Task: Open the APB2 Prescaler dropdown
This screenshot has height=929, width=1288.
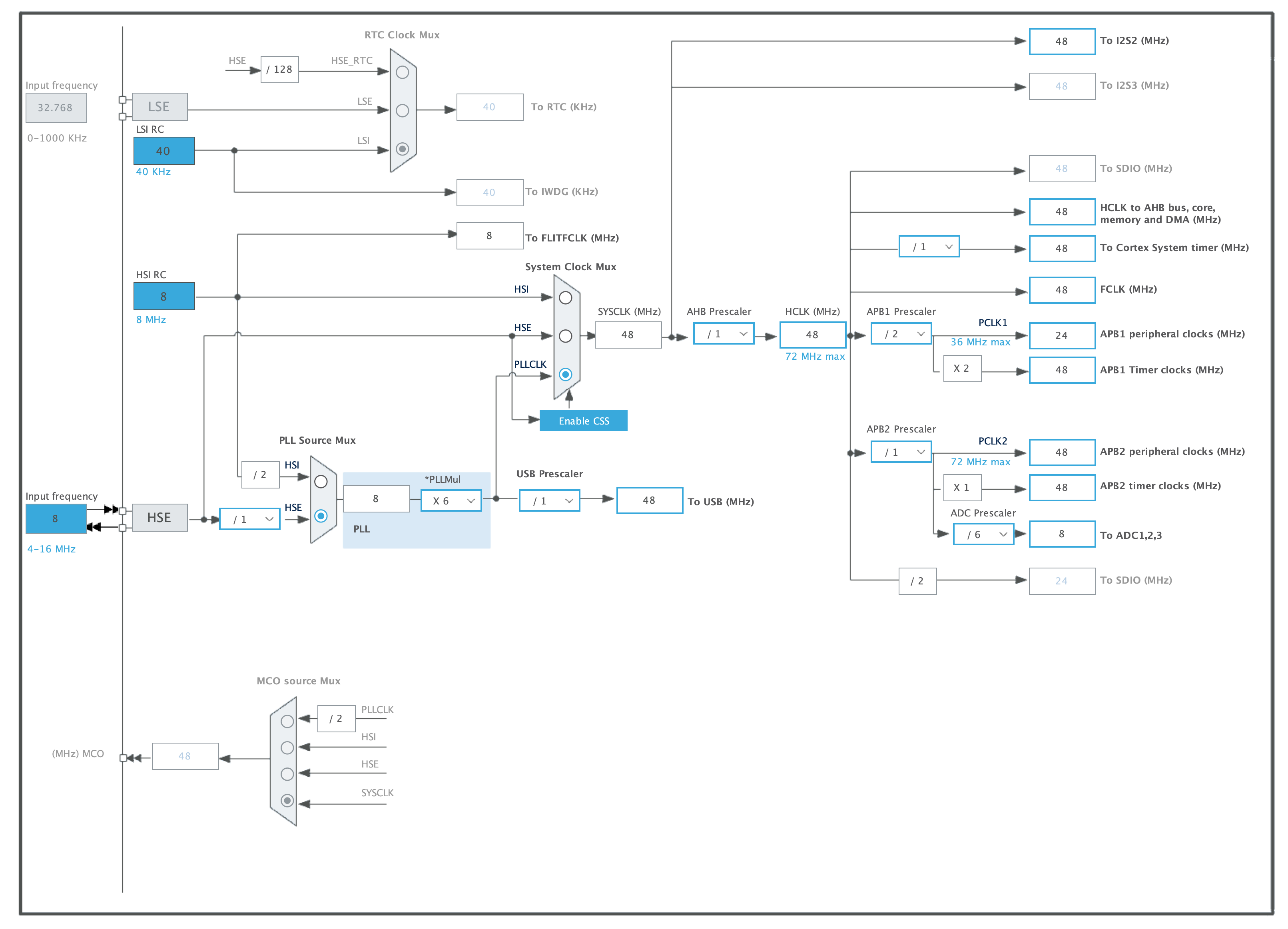Action: click(901, 452)
